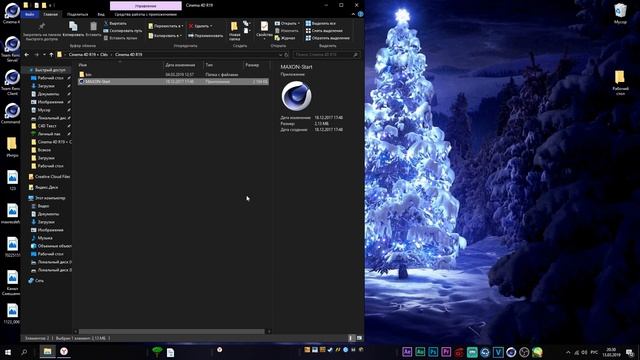Click Переименовать in the ribbon
The width and height of the screenshot is (640, 360).
[x=205, y=36]
